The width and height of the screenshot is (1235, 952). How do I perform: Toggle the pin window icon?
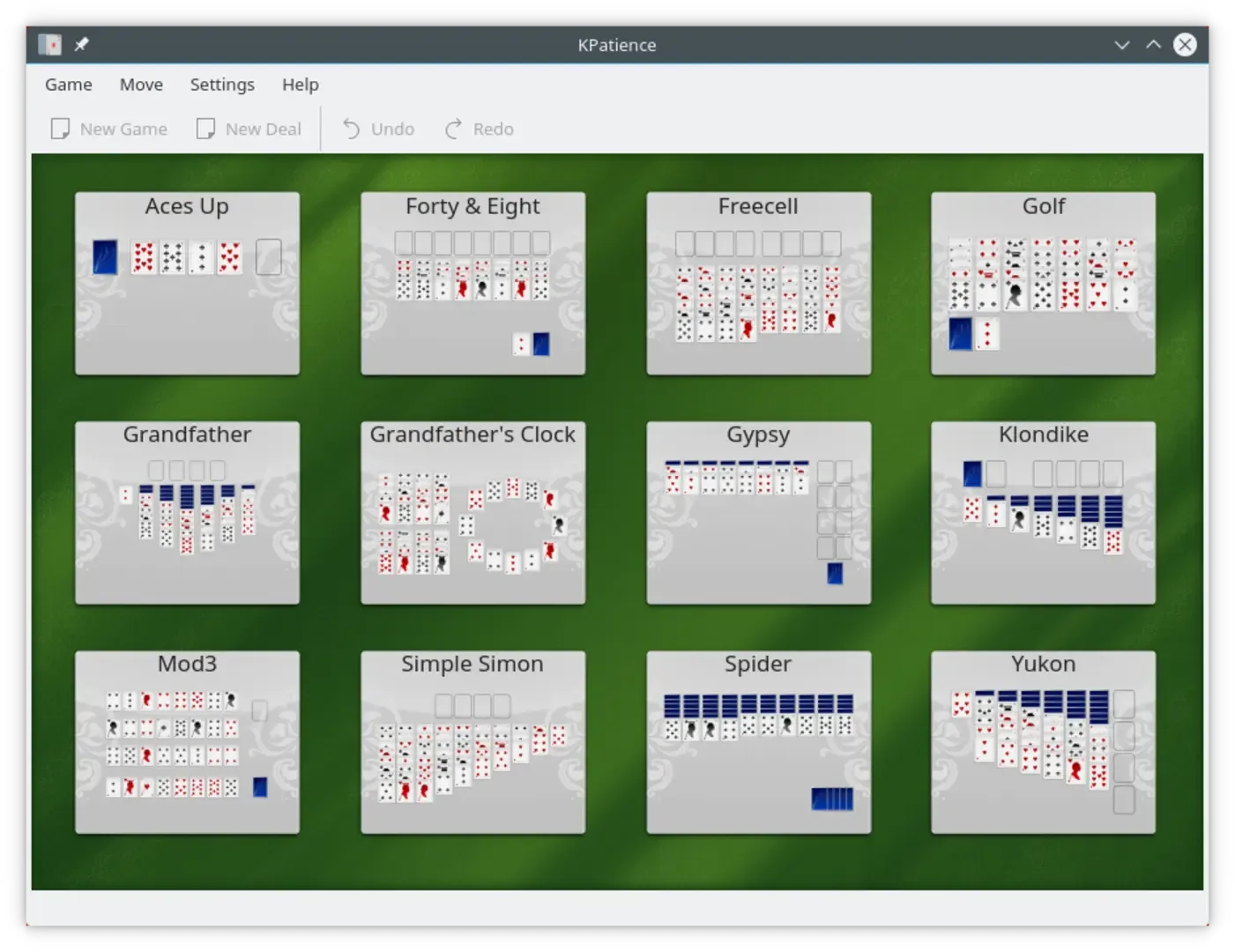click(x=81, y=44)
